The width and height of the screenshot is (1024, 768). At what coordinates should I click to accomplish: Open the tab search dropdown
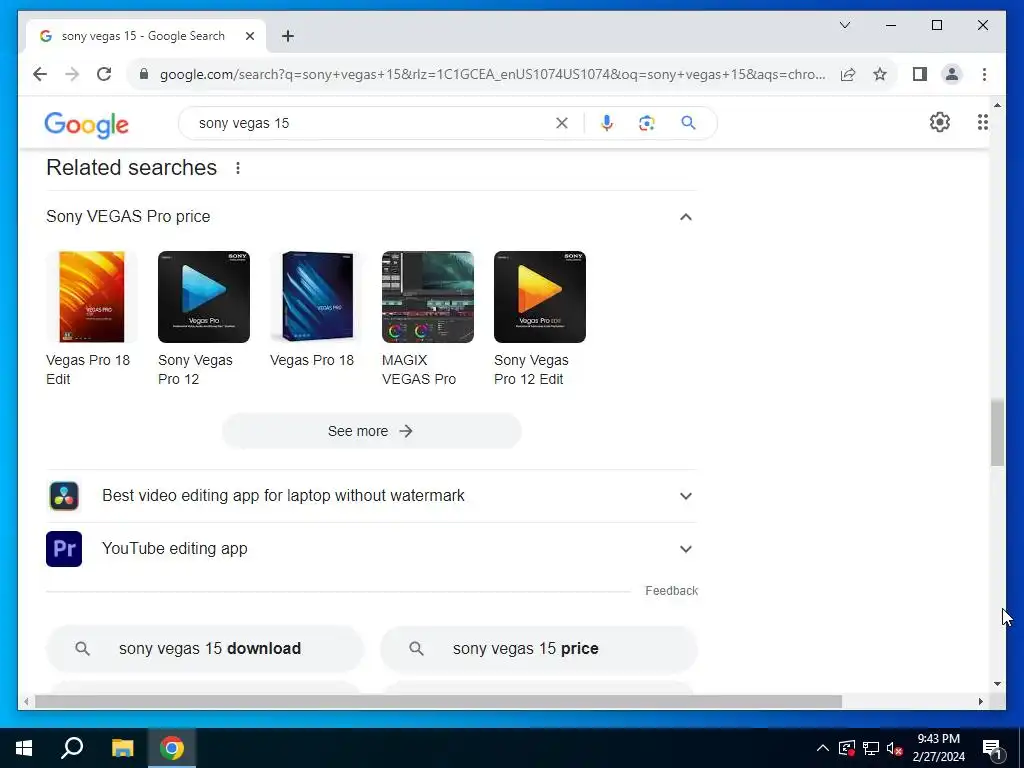[844, 25]
